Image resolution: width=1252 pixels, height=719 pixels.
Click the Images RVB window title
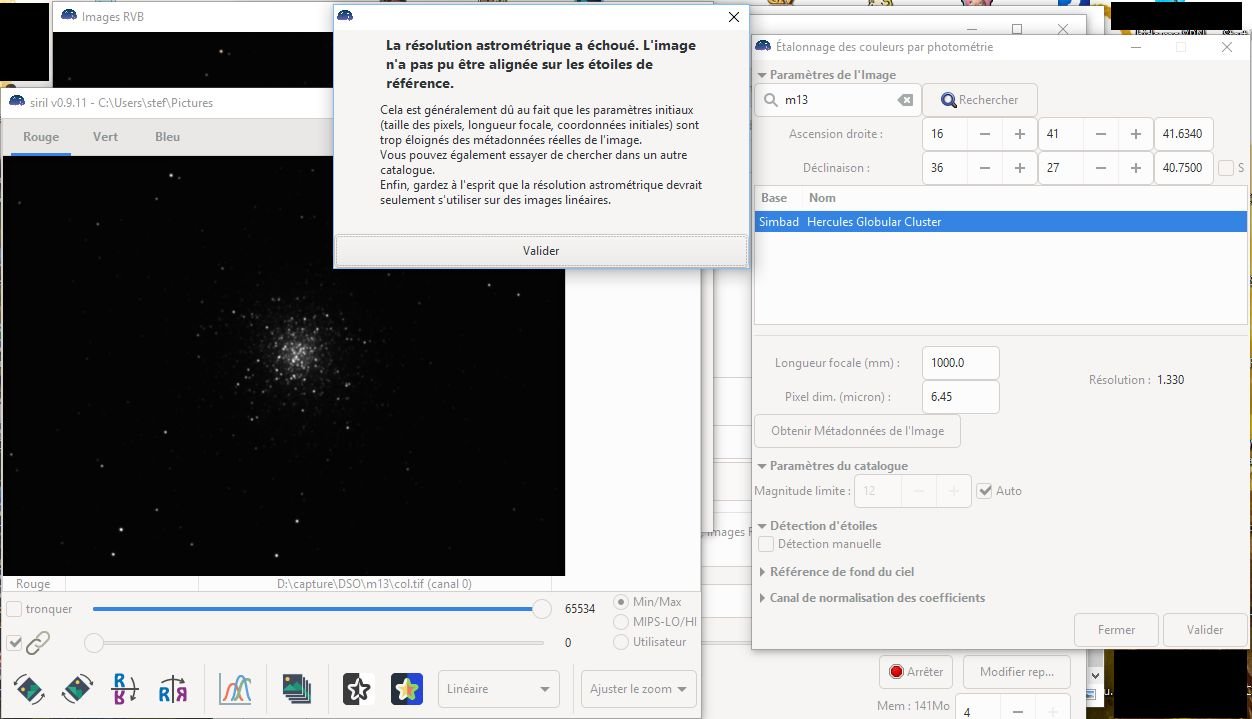[112, 17]
